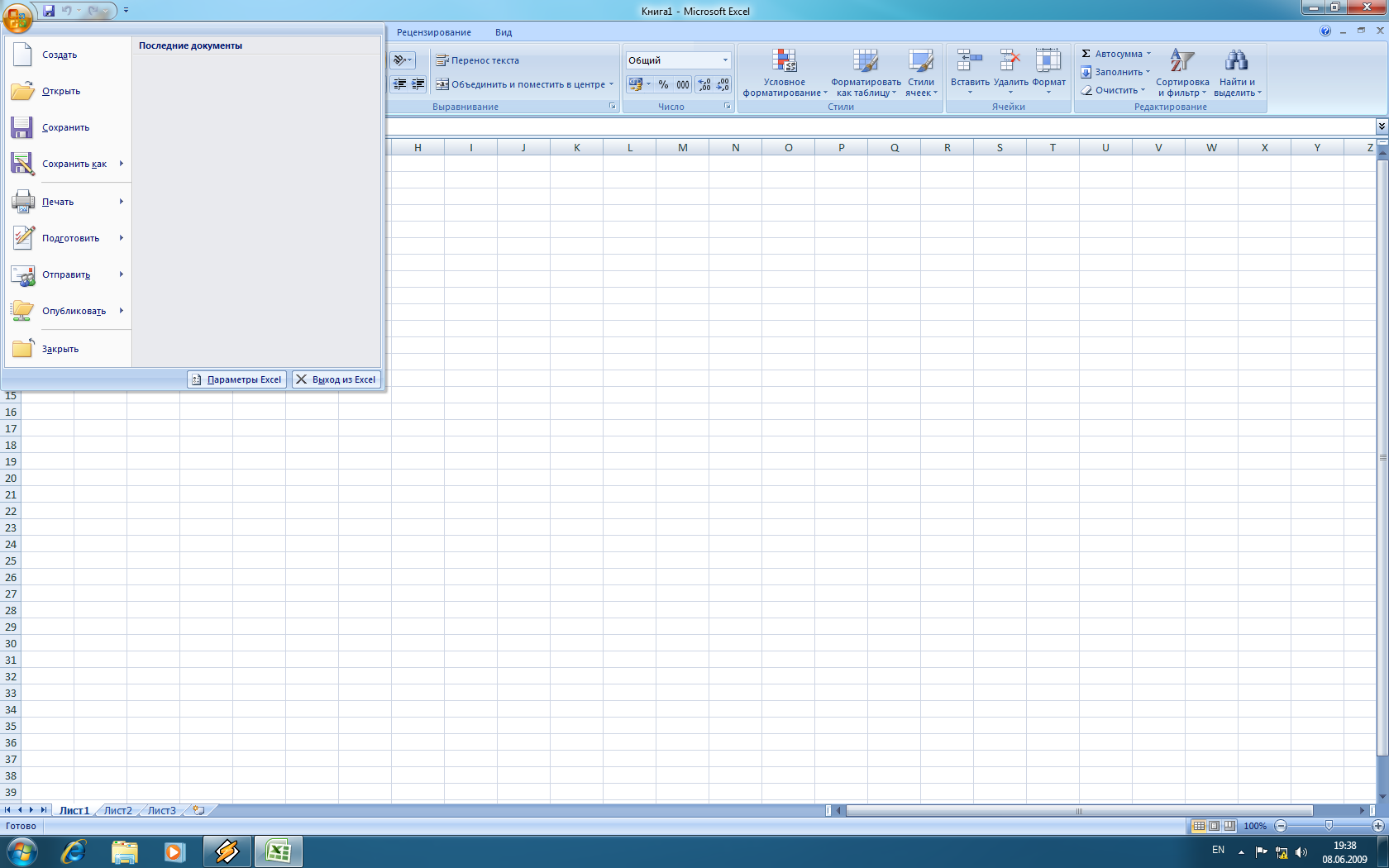Image resolution: width=1389 pixels, height=868 pixels.
Task: Open the Опубликовать submenu
Action: 68,311
